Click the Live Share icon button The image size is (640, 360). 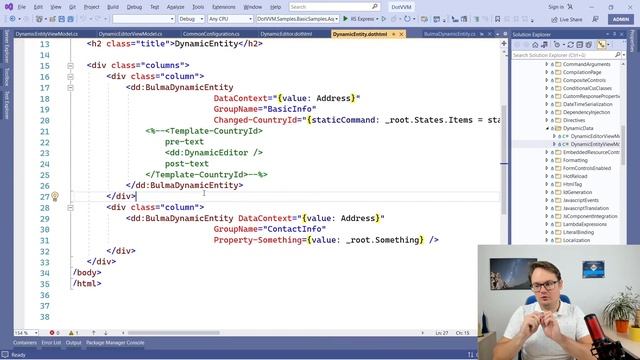(567, 20)
